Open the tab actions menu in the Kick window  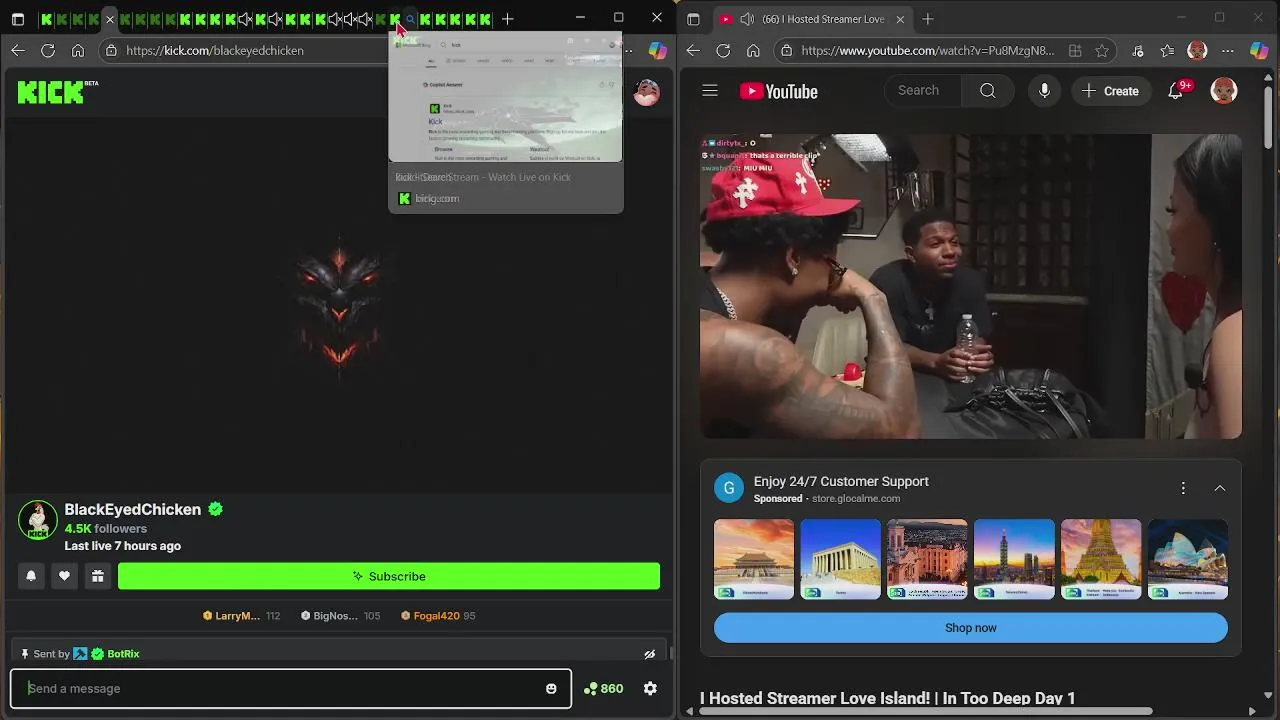tap(17, 19)
